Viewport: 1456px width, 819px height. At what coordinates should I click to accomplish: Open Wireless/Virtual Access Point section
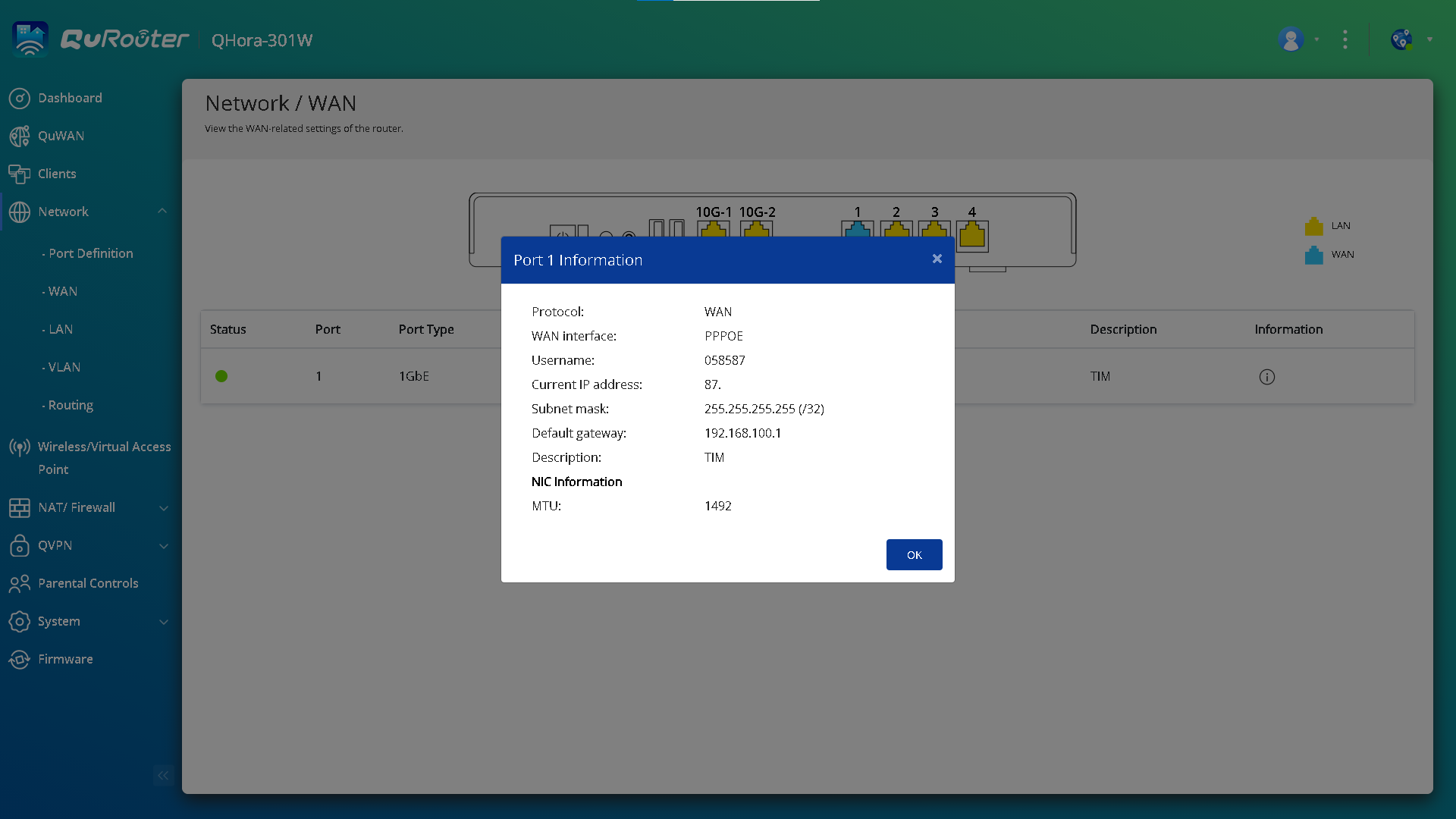click(104, 457)
